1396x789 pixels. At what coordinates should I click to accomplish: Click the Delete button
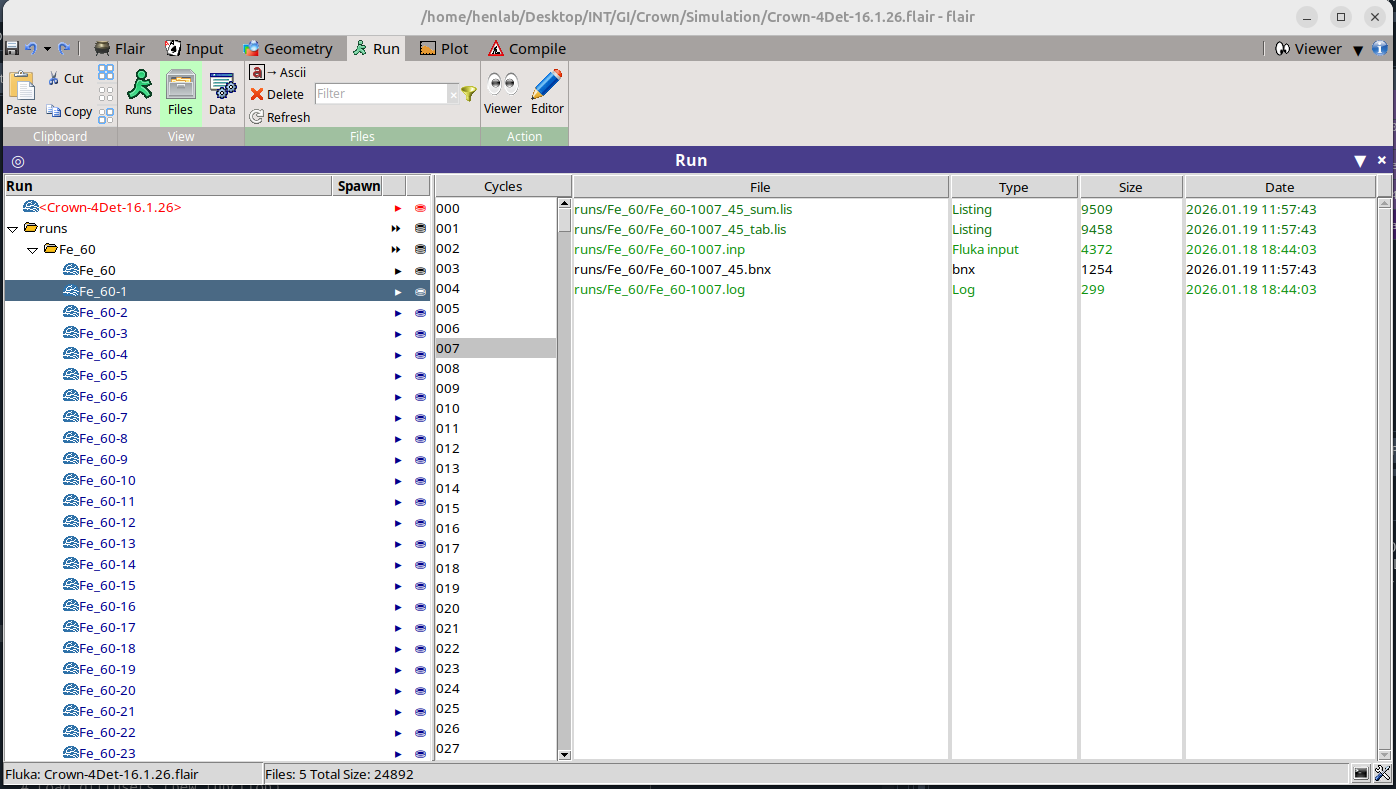[277, 94]
